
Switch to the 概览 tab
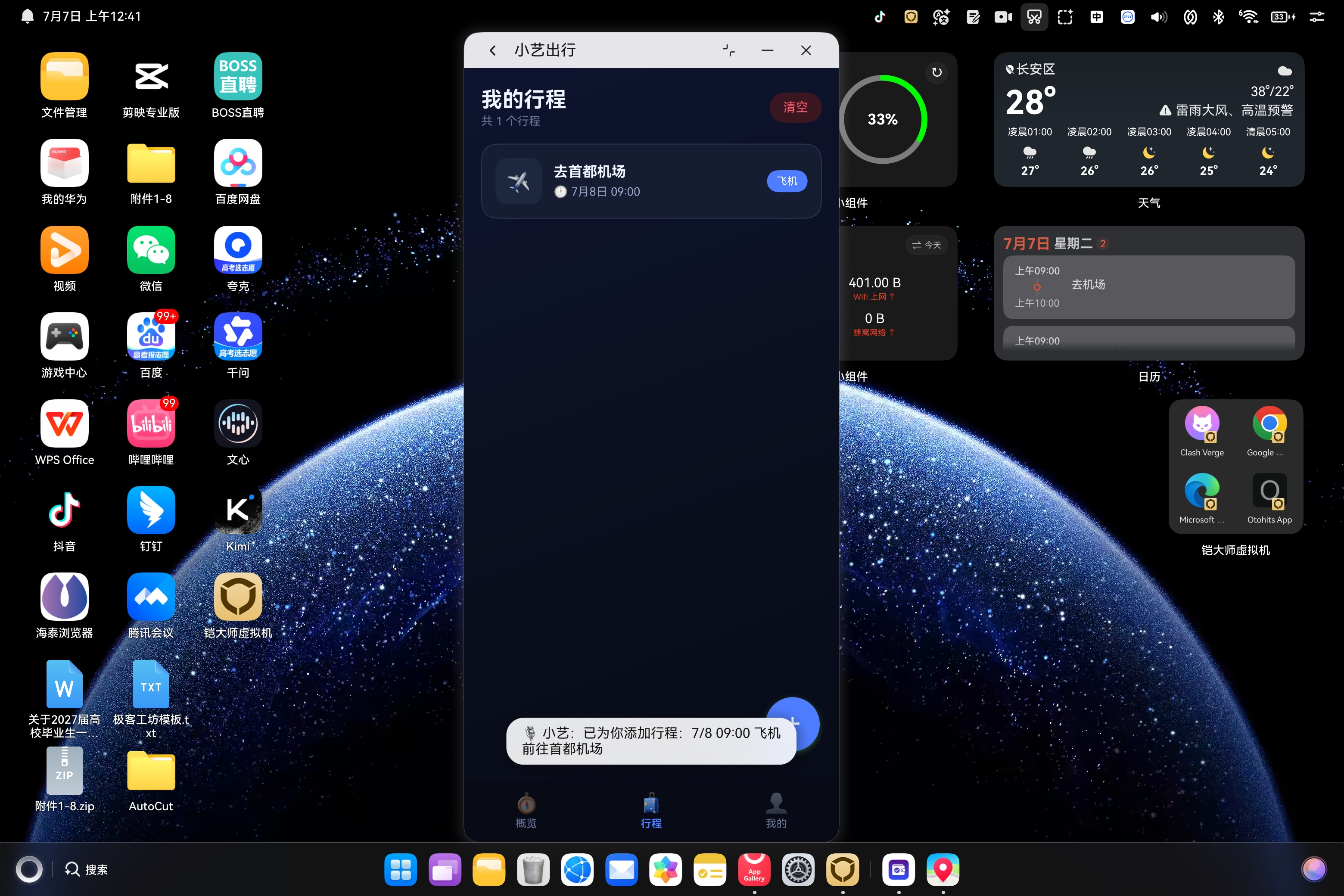526,810
